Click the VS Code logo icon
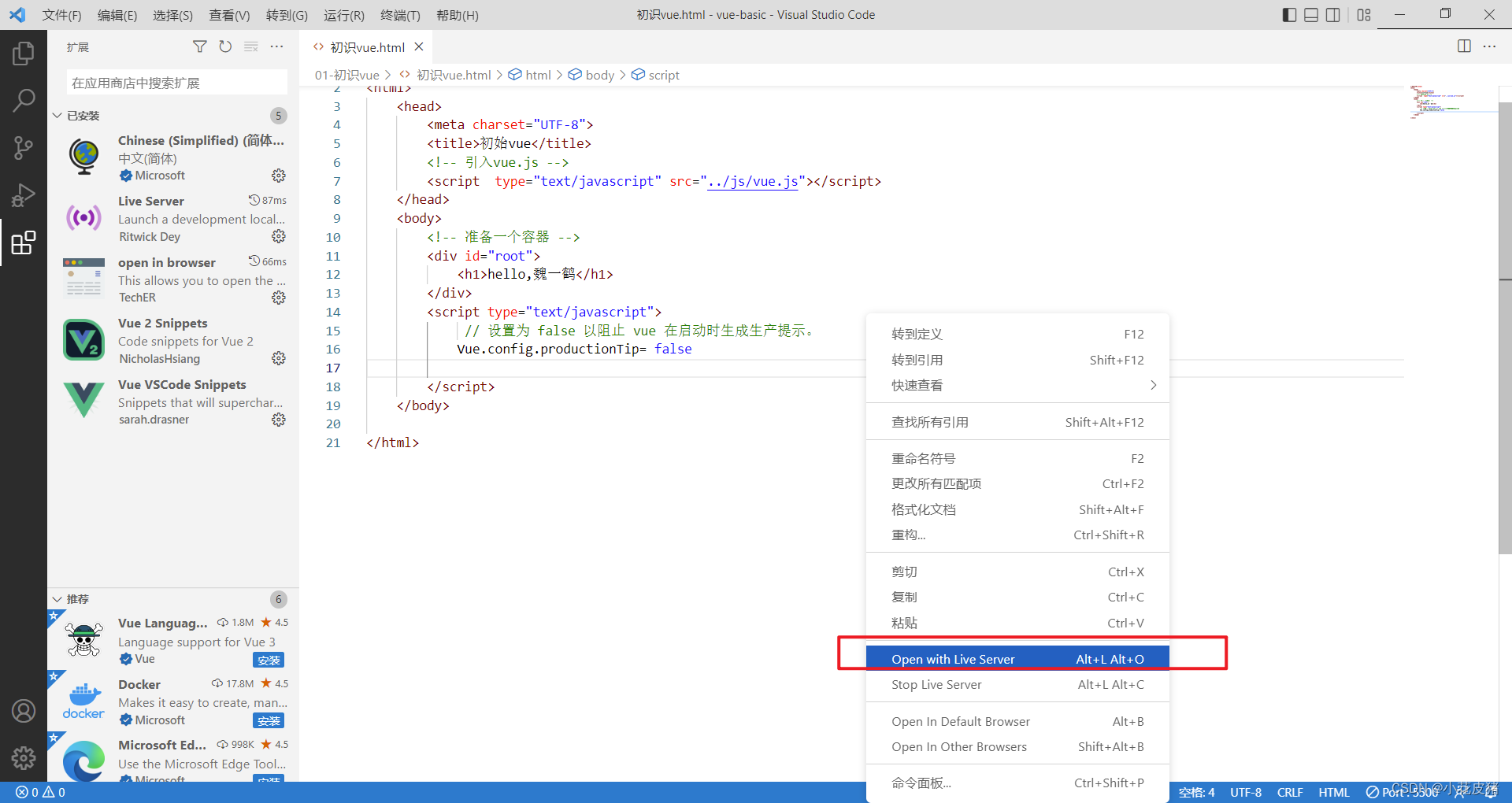 (17, 15)
